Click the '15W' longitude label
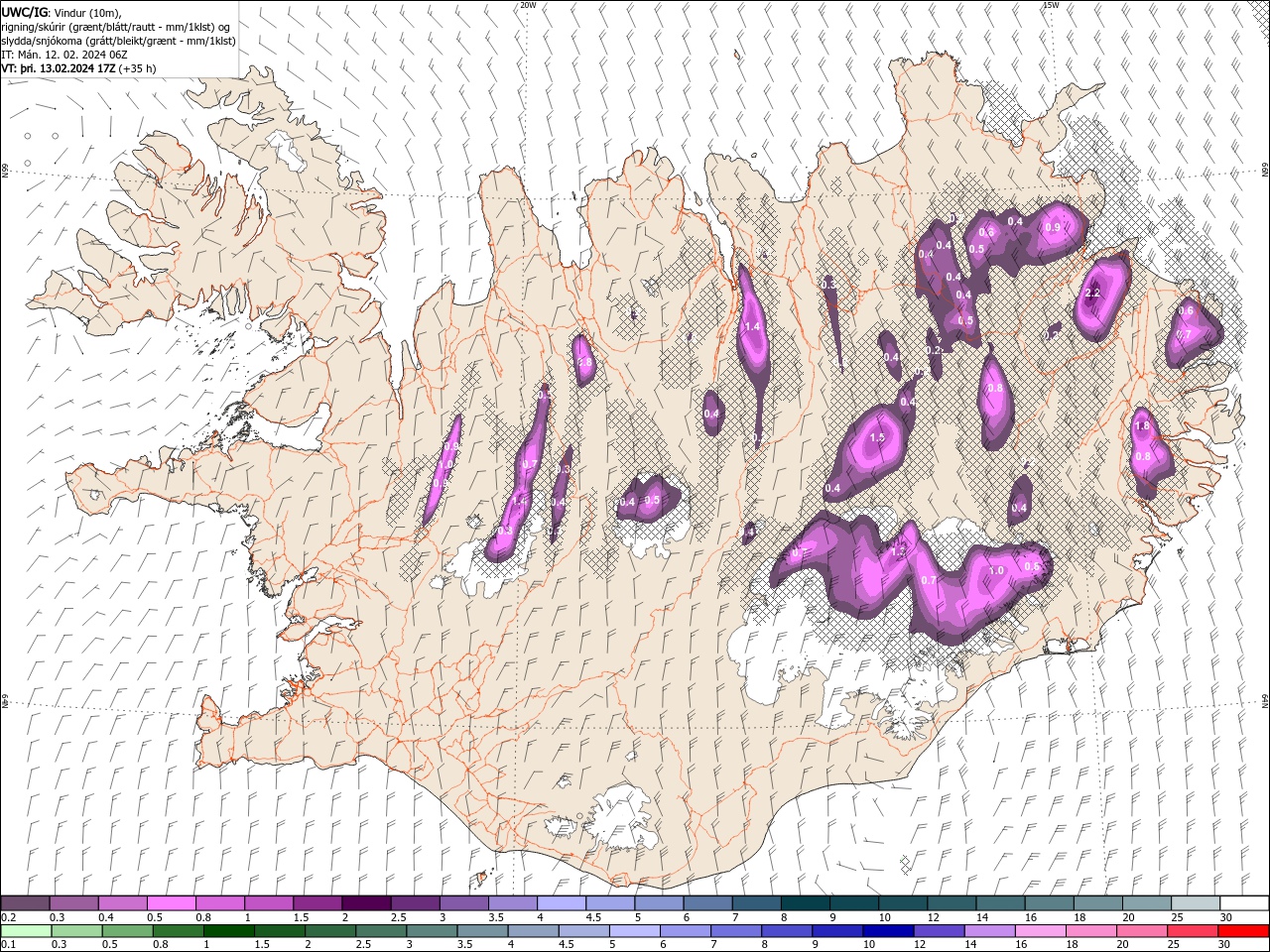 point(1051,5)
